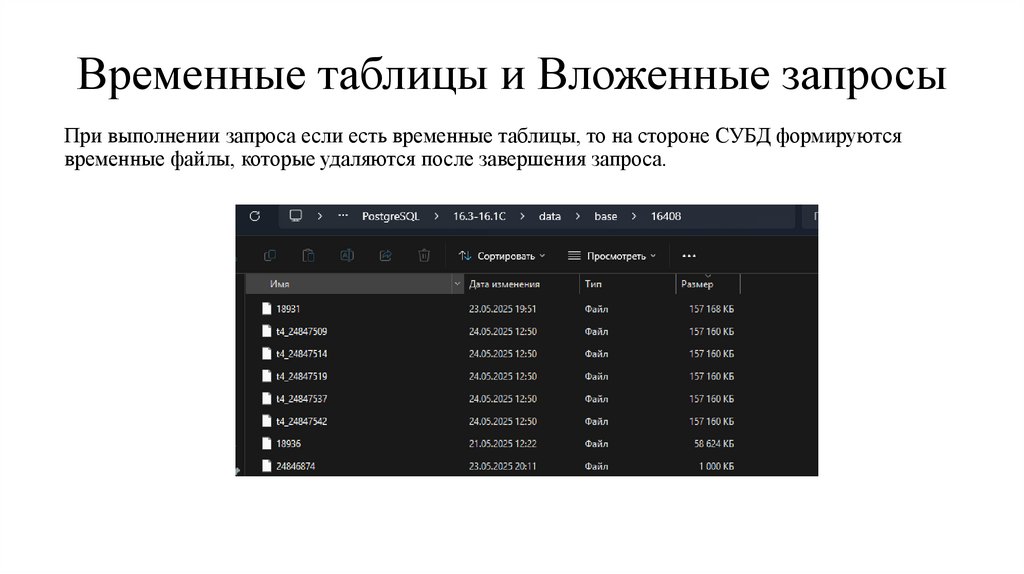
Task: Select the file t4_24847514
Action: 301,354
